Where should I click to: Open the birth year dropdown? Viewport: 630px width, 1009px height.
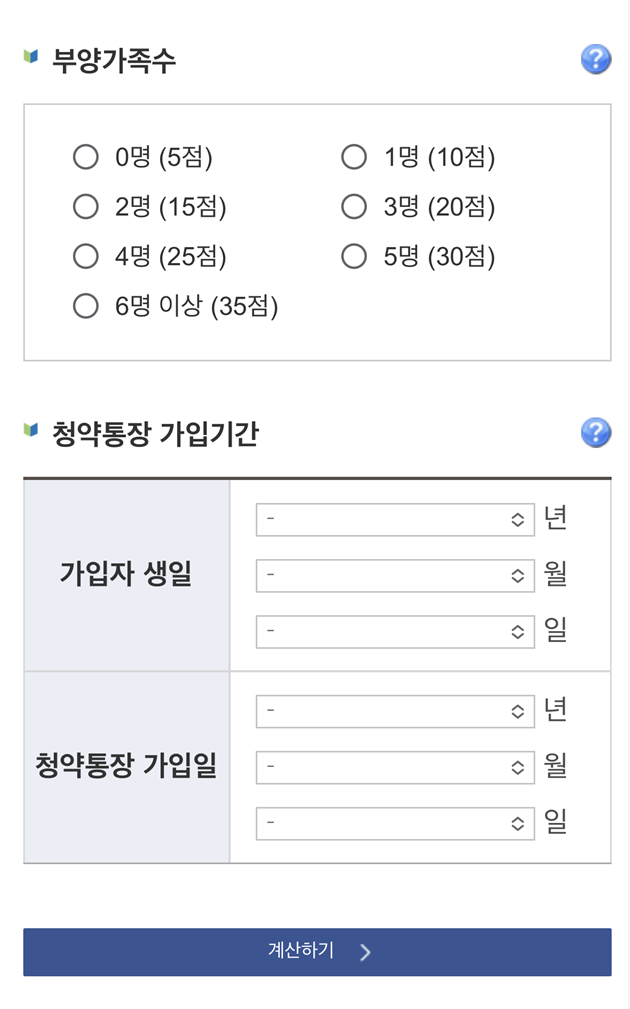pos(395,518)
